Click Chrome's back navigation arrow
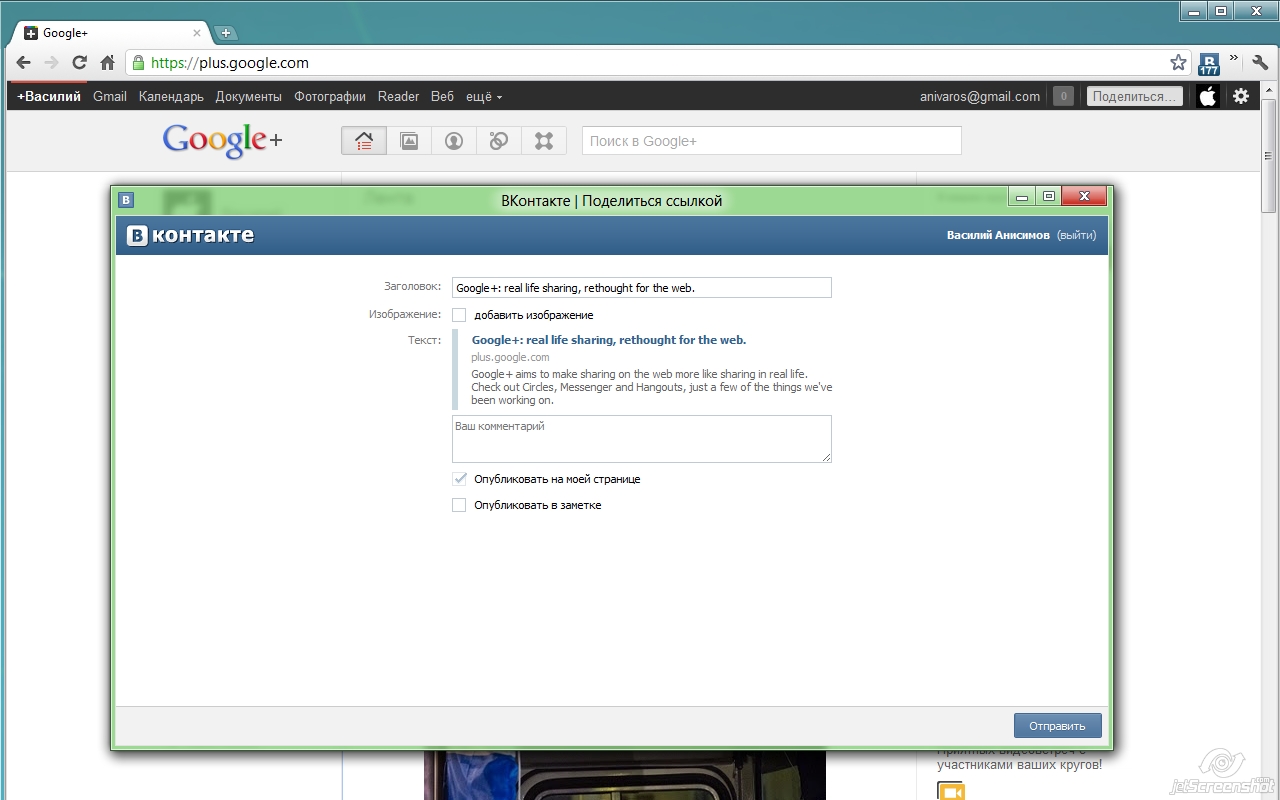This screenshot has width=1280, height=800. [x=23, y=62]
